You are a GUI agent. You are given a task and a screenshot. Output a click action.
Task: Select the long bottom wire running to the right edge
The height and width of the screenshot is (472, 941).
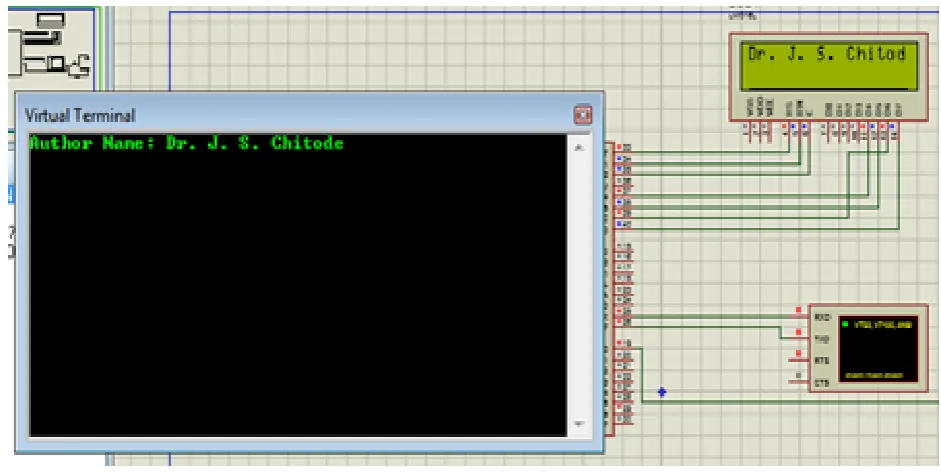(x=789, y=402)
